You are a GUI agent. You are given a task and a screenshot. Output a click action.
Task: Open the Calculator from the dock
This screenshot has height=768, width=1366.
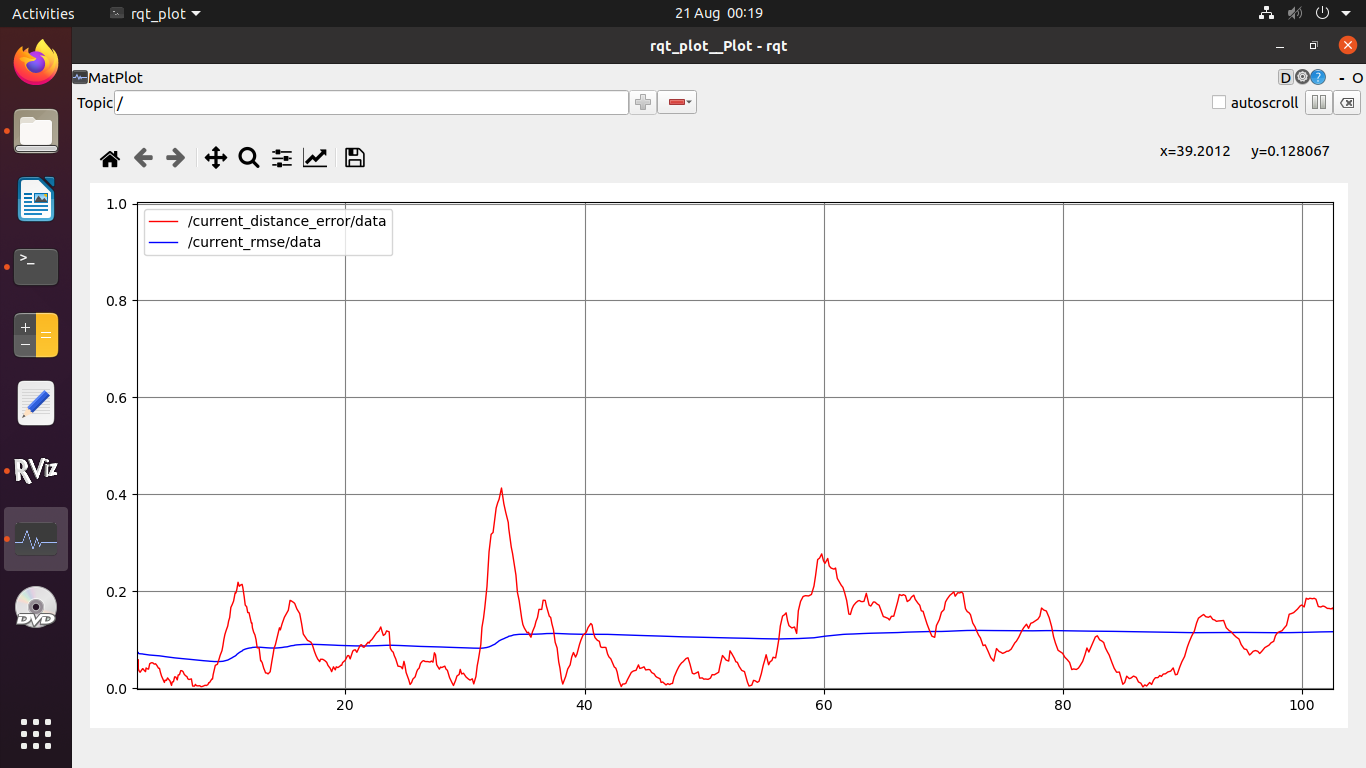point(36,335)
